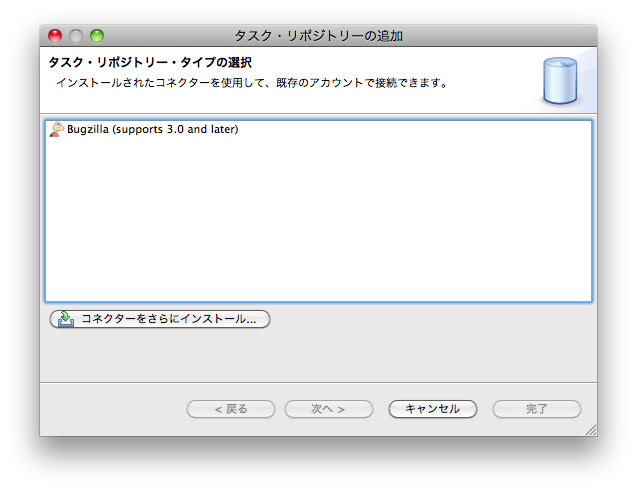This screenshot has height=491, width=637.
Task: Click the repository cylinder icon in the header
Action: (560, 81)
